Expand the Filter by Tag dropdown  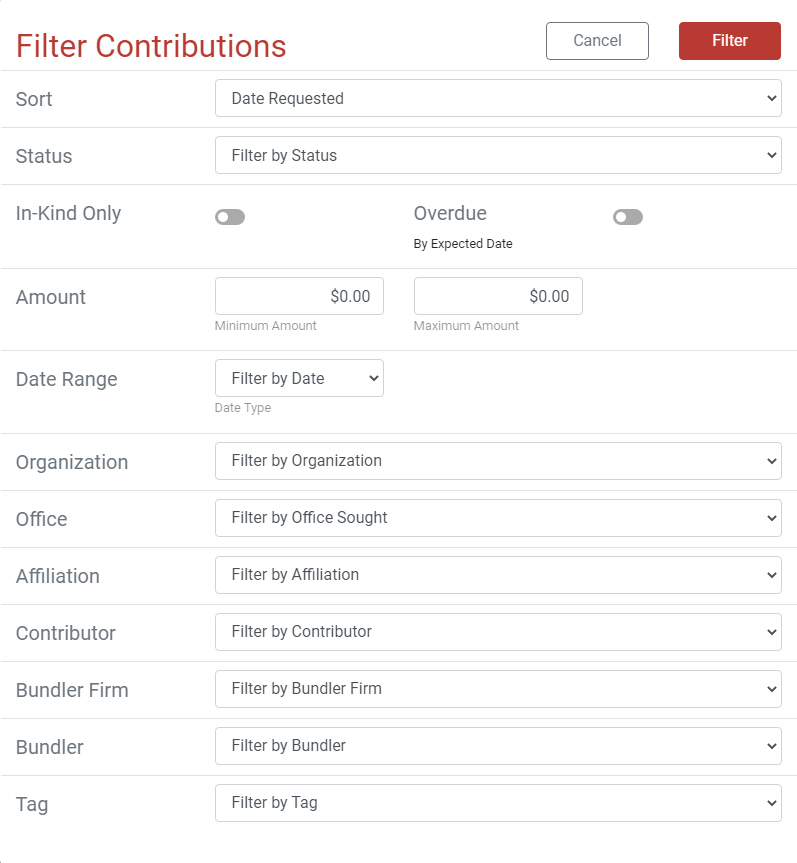(x=498, y=803)
